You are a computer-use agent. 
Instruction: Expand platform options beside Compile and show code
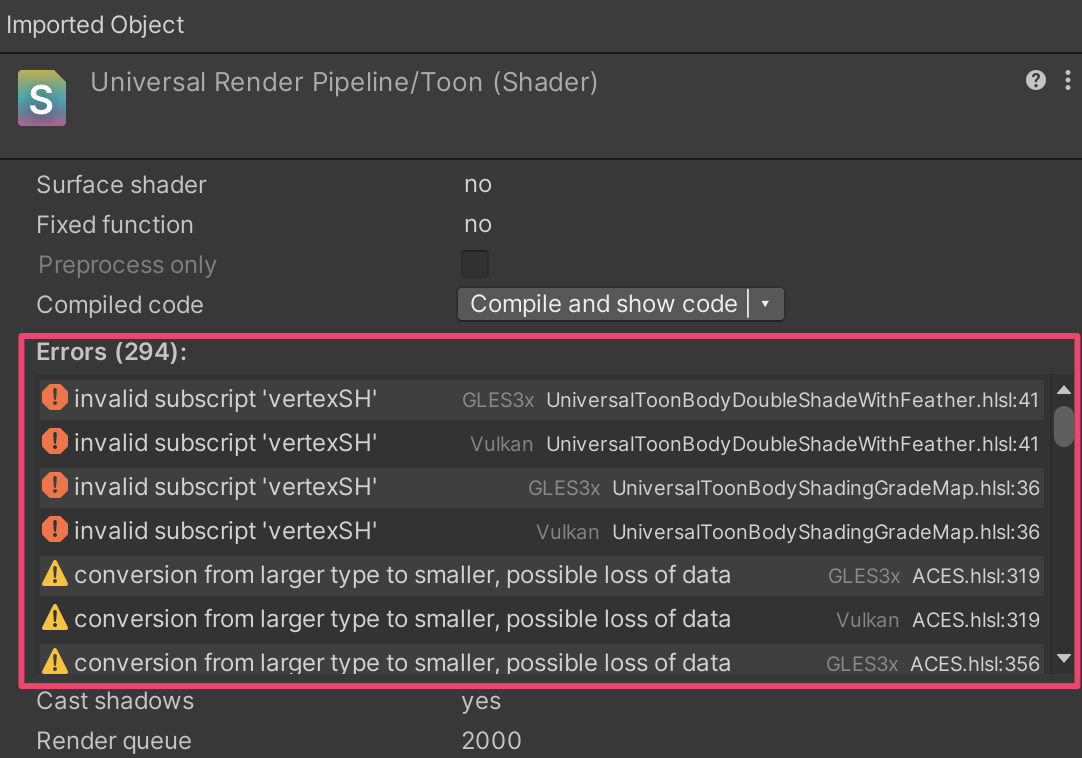(767, 303)
